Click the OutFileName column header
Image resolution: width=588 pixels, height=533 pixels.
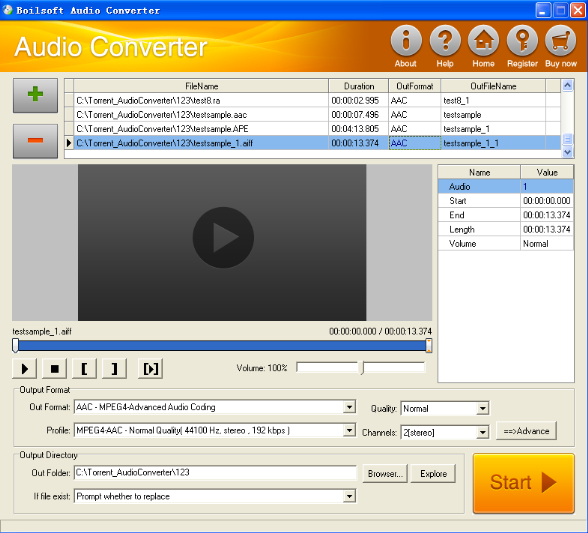click(493, 86)
